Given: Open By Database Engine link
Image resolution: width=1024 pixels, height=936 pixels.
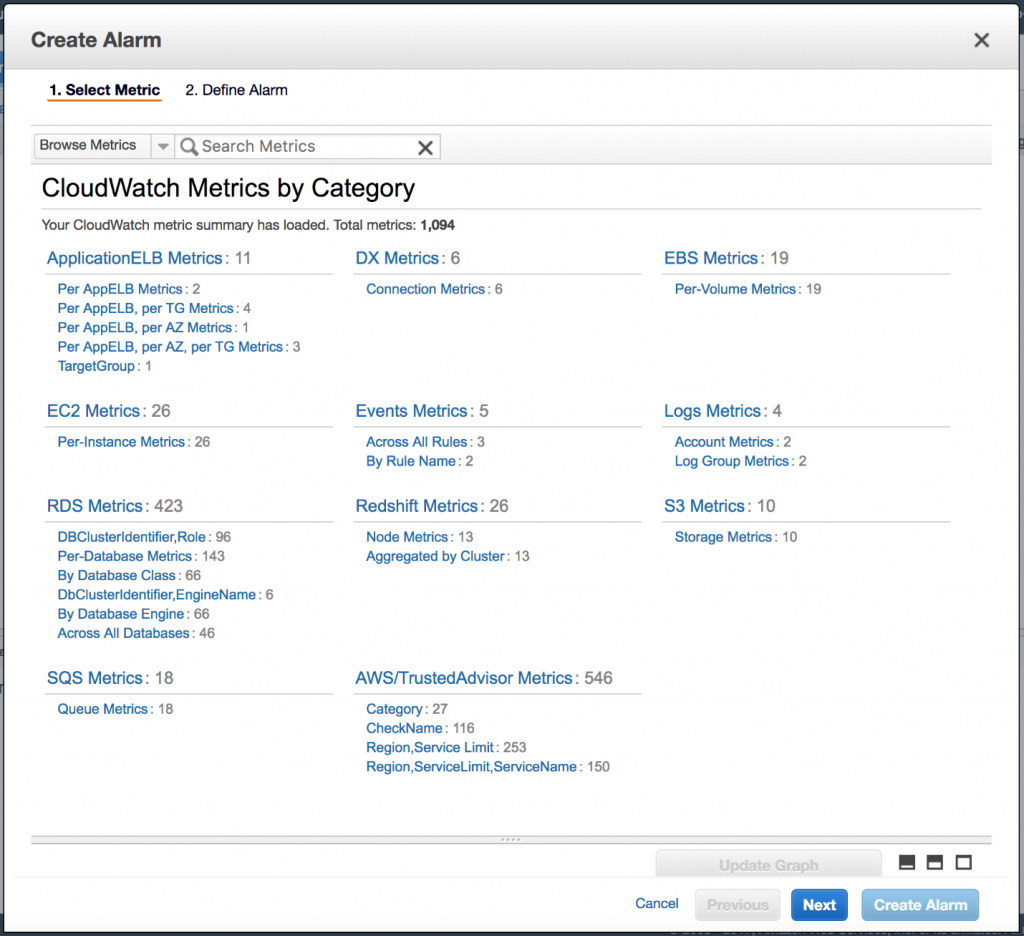Looking at the screenshot, I should tap(121, 614).
